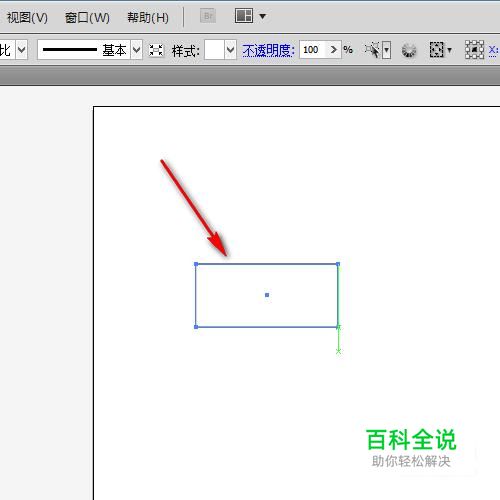
Task: Expand the 基本 brush definition arrow
Action: pos(136,50)
